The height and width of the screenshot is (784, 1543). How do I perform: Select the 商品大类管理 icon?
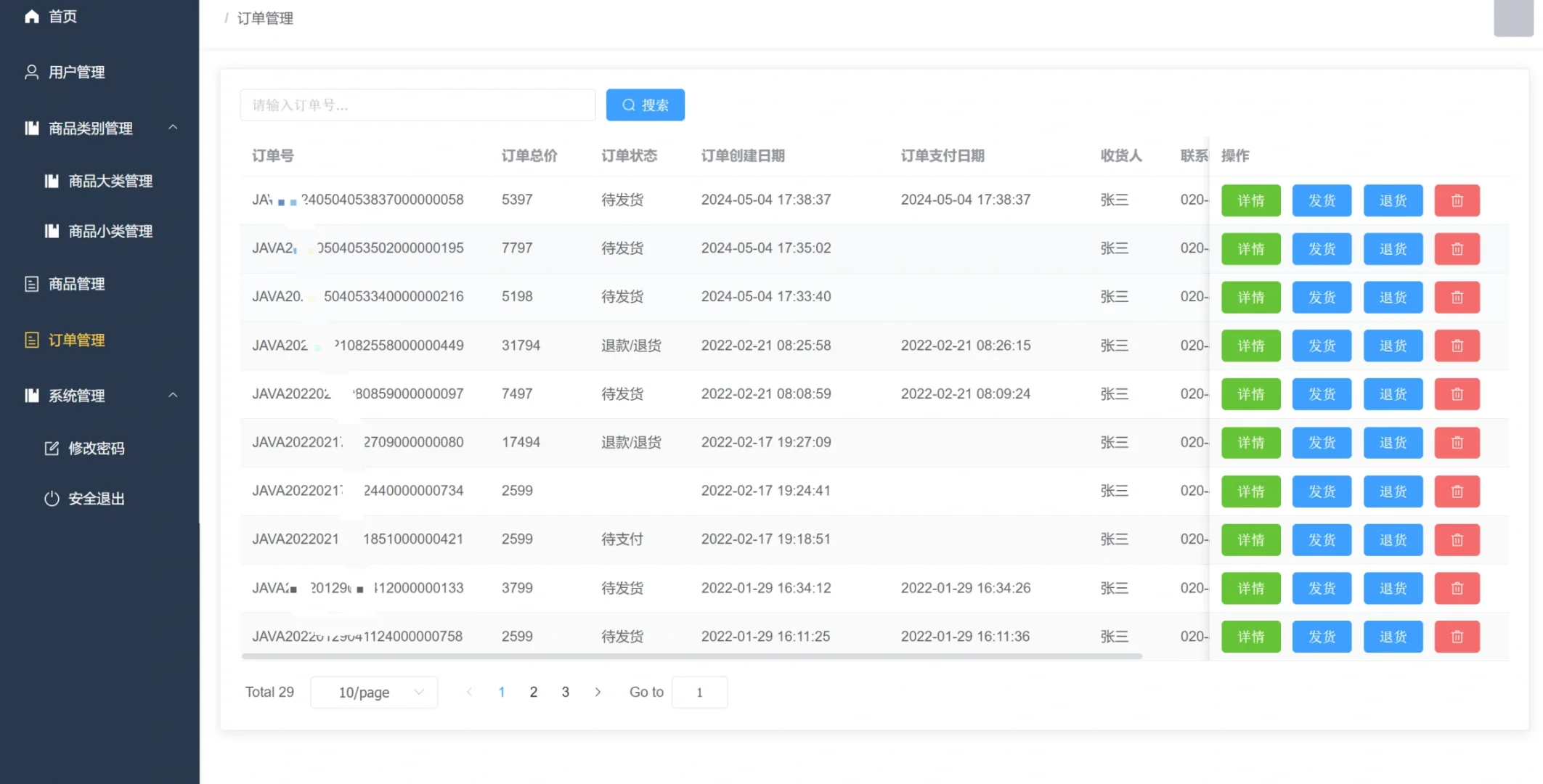(51, 181)
